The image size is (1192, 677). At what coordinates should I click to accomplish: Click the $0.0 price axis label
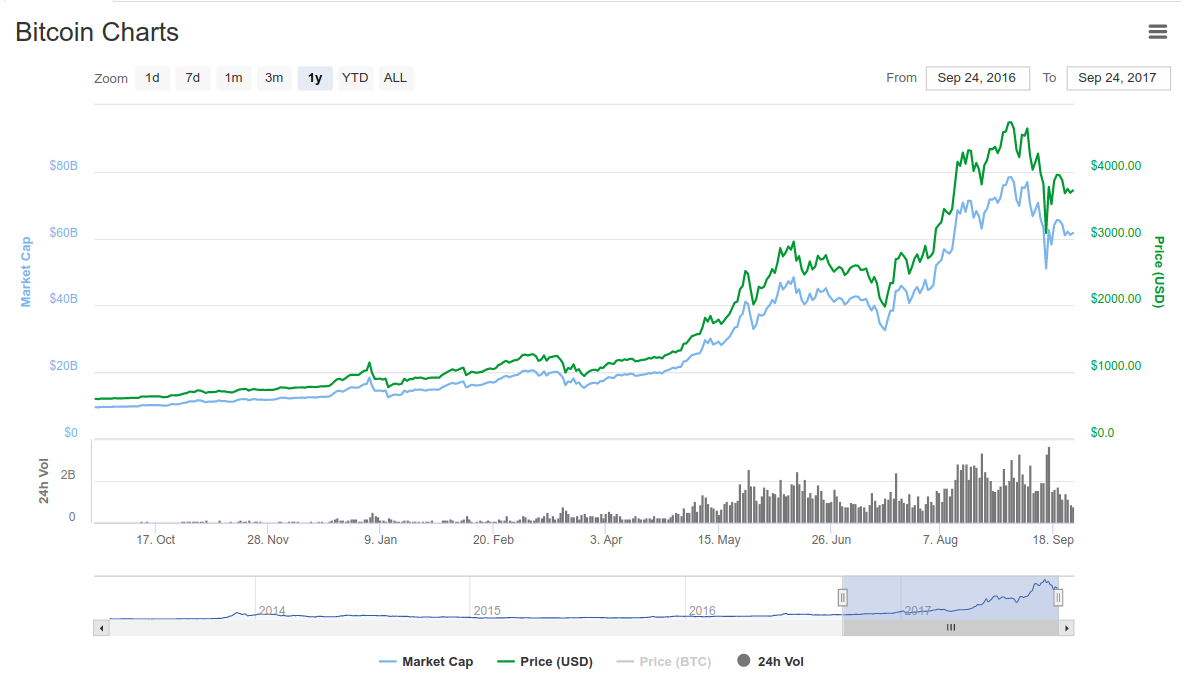(1102, 432)
